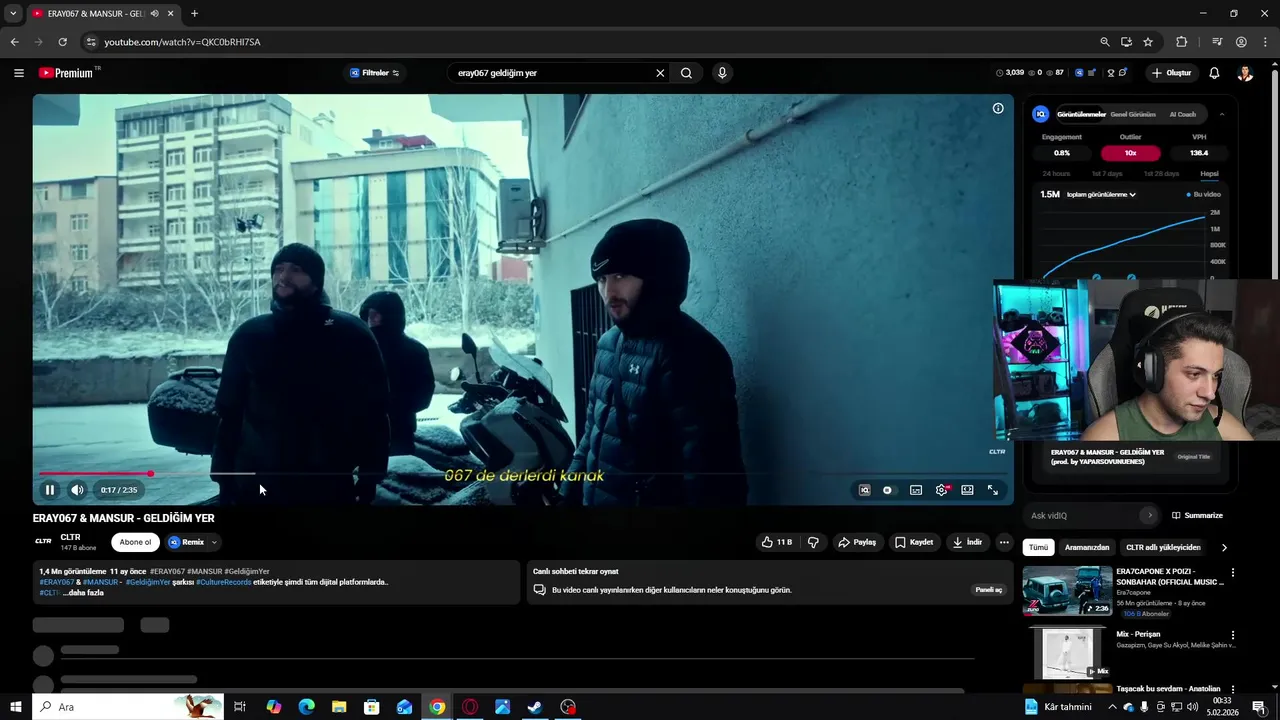Open the account avatar menu
The height and width of the screenshot is (720, 1280).
(1245, 73)
